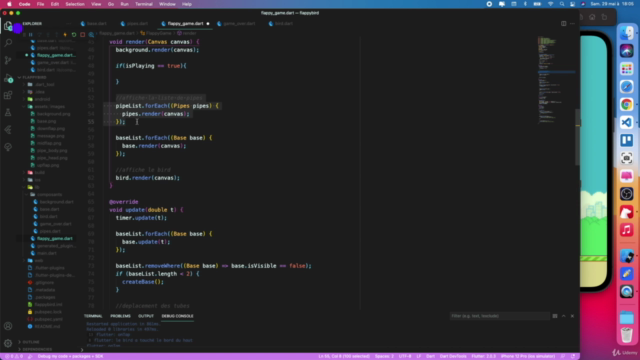Split the editor to the right
The image size is (640, 360).
[x=564, y=24]
